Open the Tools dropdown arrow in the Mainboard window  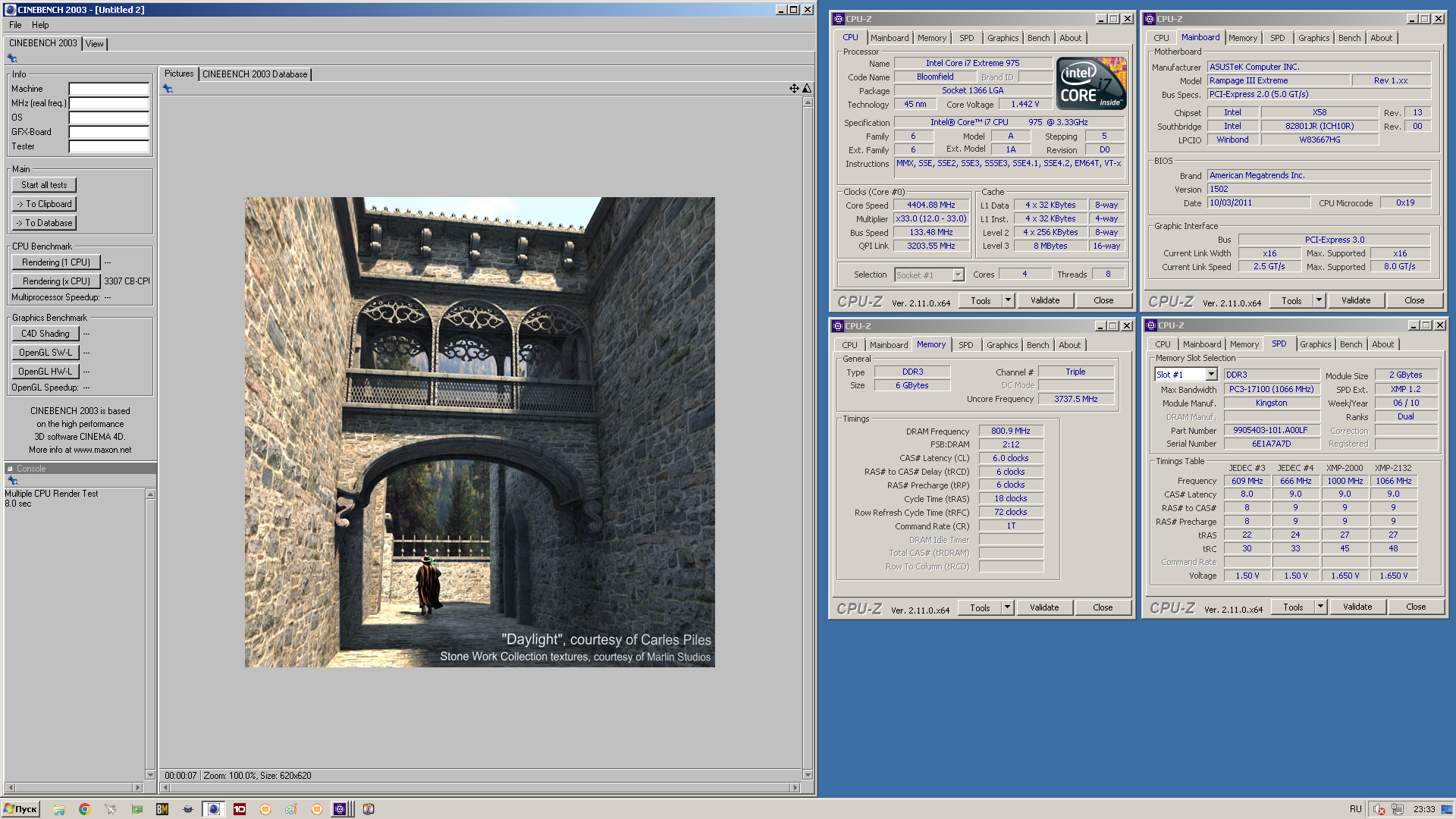(1319, 300)
